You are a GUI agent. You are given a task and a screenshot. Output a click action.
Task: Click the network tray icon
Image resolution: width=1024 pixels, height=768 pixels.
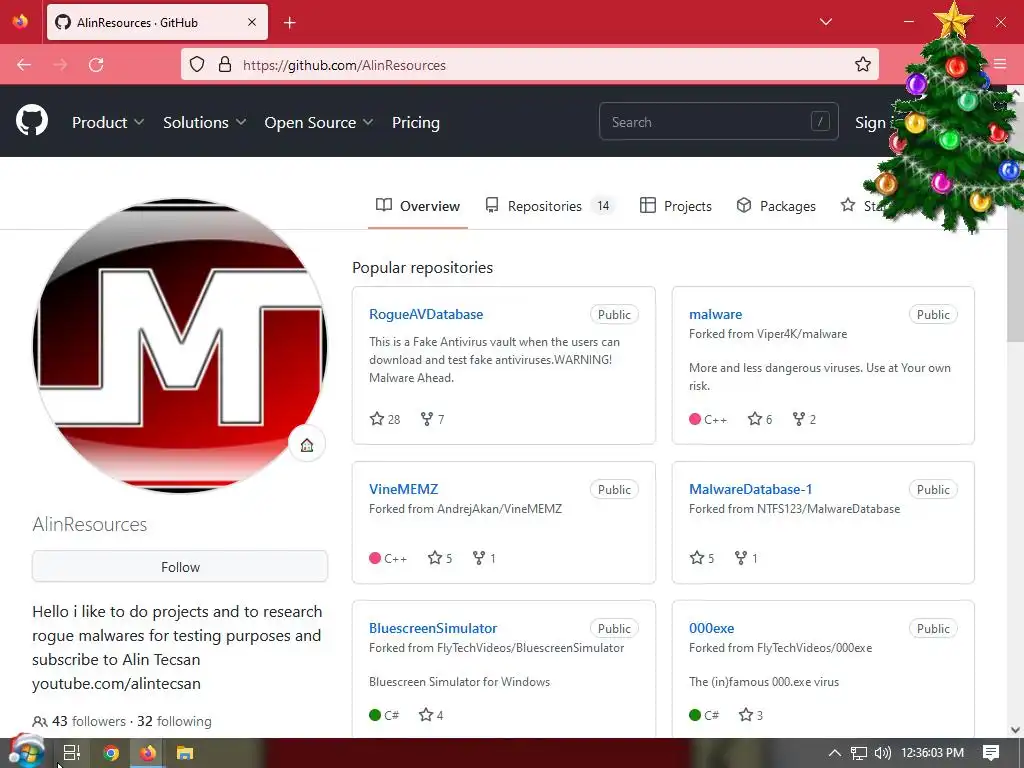click(859, 753)
